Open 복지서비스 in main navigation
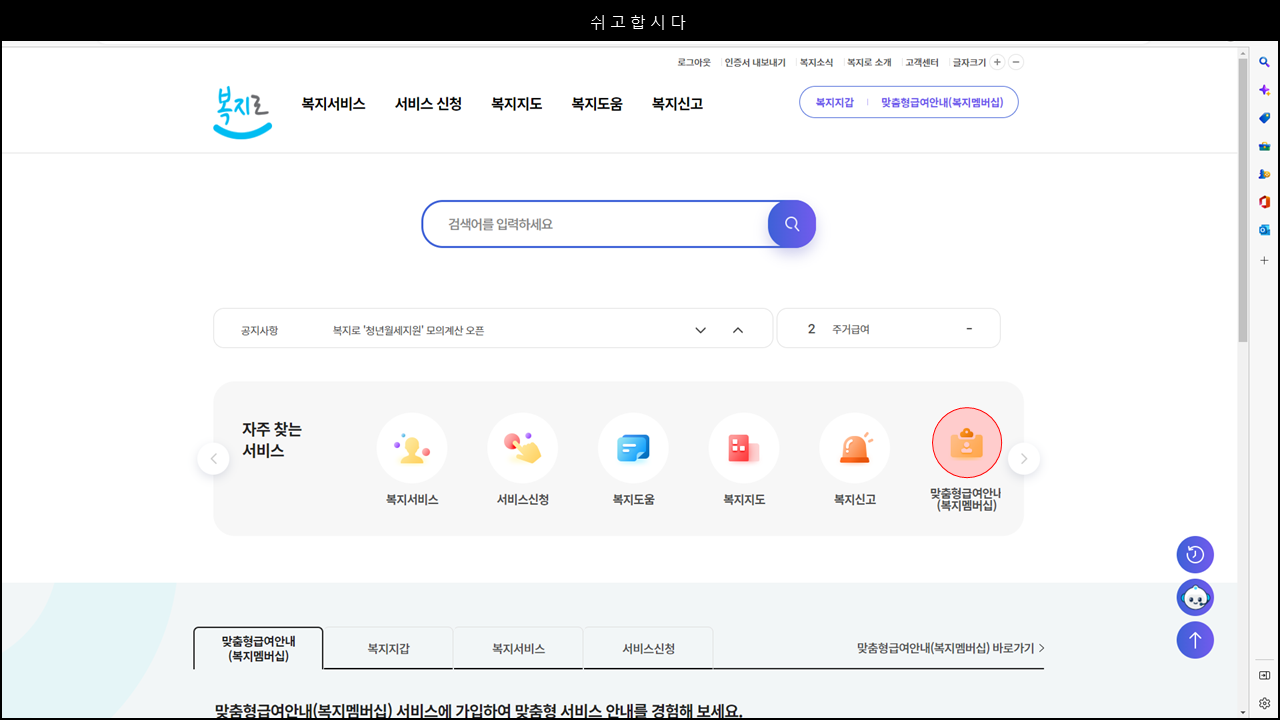Viewport: 1280px width, 720px height. pos(334,104)
